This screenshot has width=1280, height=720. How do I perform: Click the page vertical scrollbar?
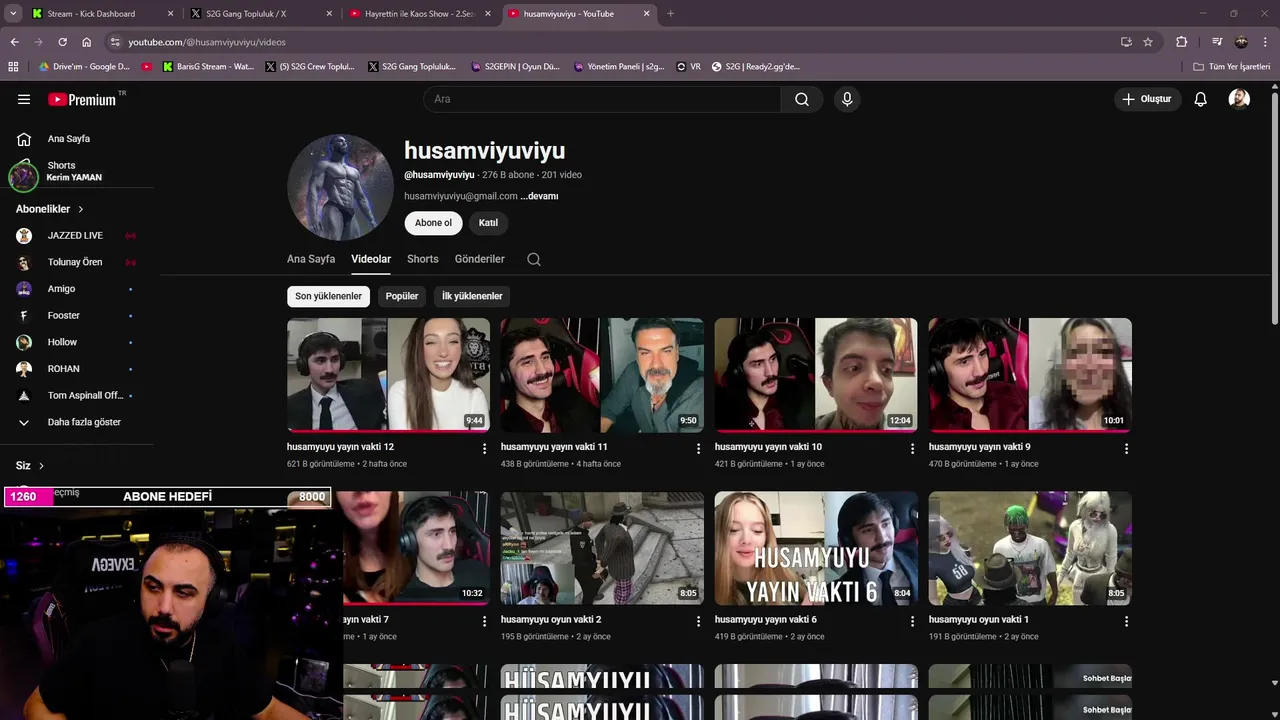(x=1274, y=210)
